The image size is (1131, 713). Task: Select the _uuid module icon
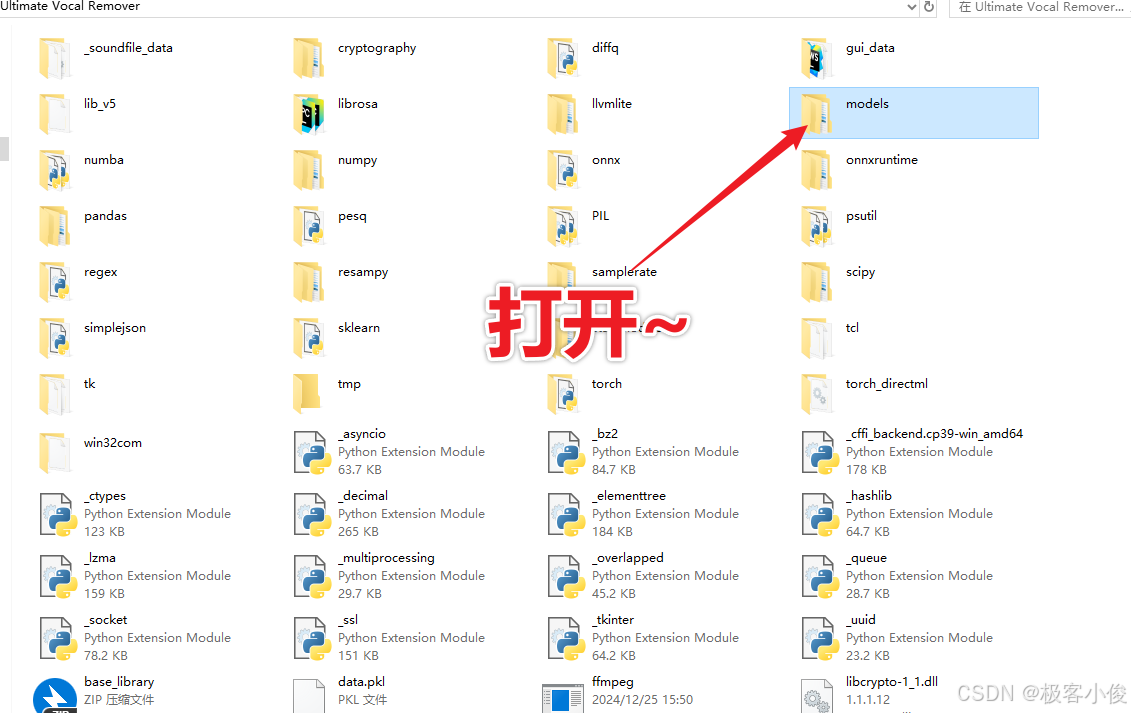click(820, 639)
